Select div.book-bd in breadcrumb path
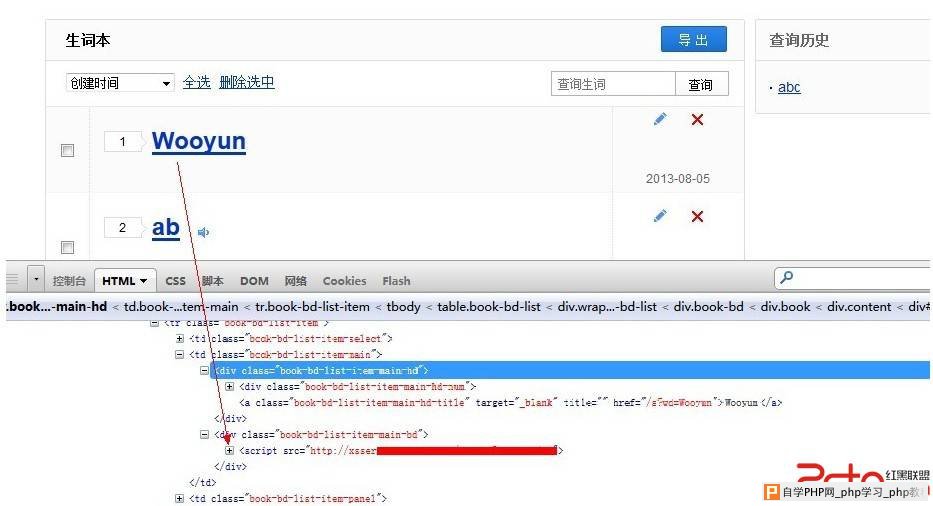This screenshot has height=506, width=933. pyautogui.click(x=709, y=307)
